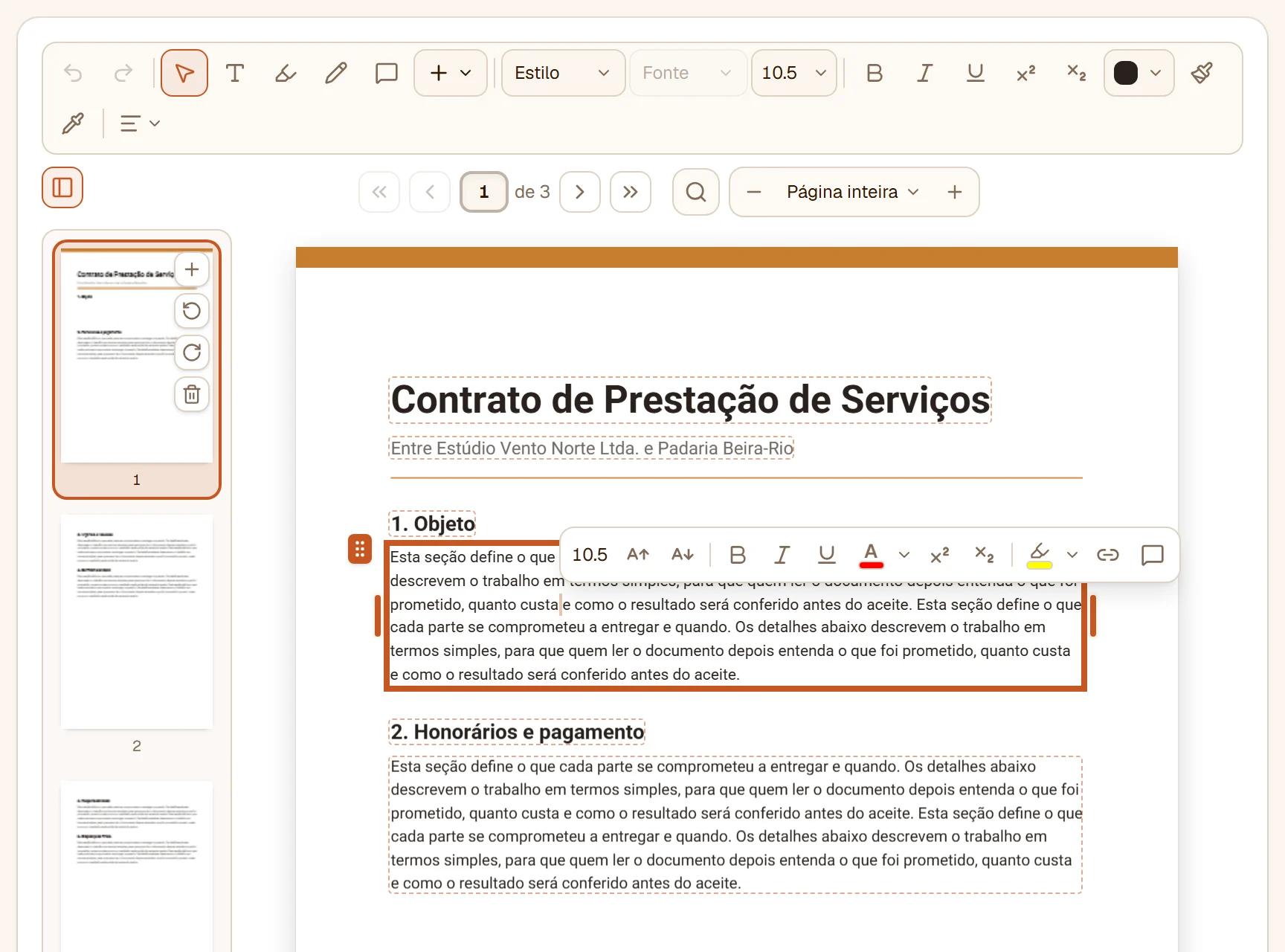Click the zoom in plus button
The image size is (1285, 952).
[955, 192]
